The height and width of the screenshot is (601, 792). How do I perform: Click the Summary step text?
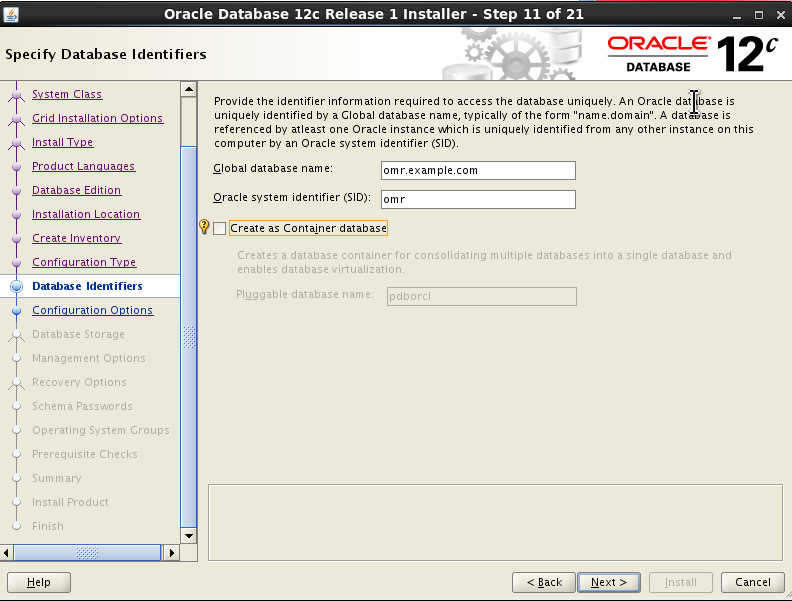coord(57,478)
